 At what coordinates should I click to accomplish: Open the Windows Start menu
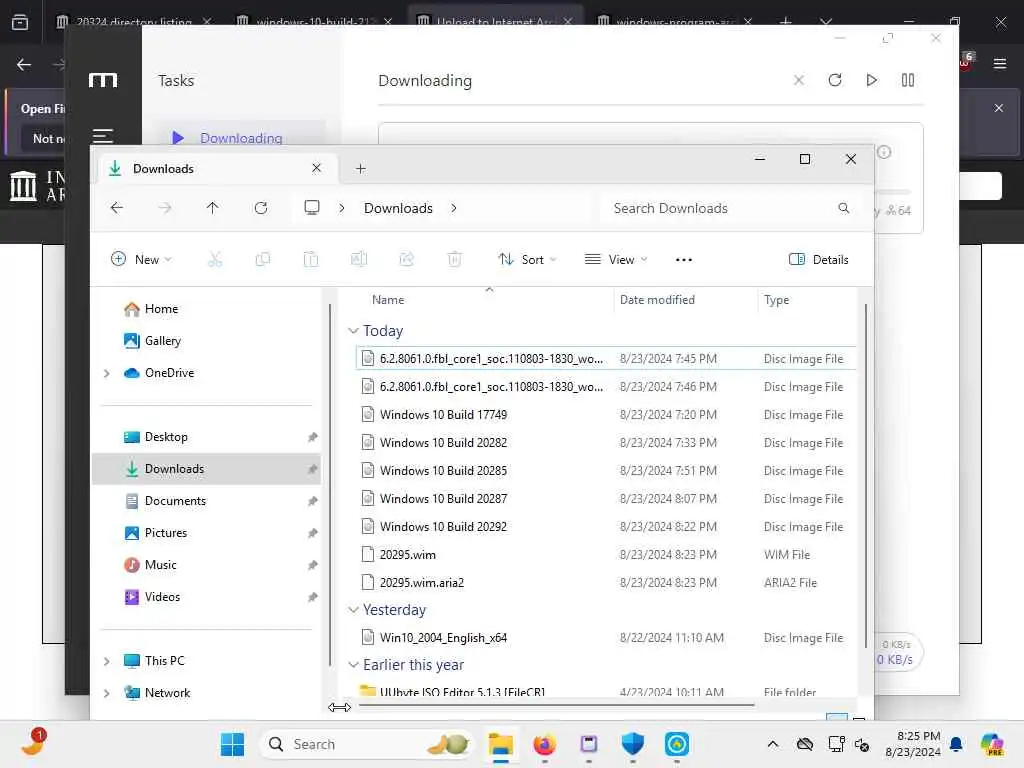point(232,744)
